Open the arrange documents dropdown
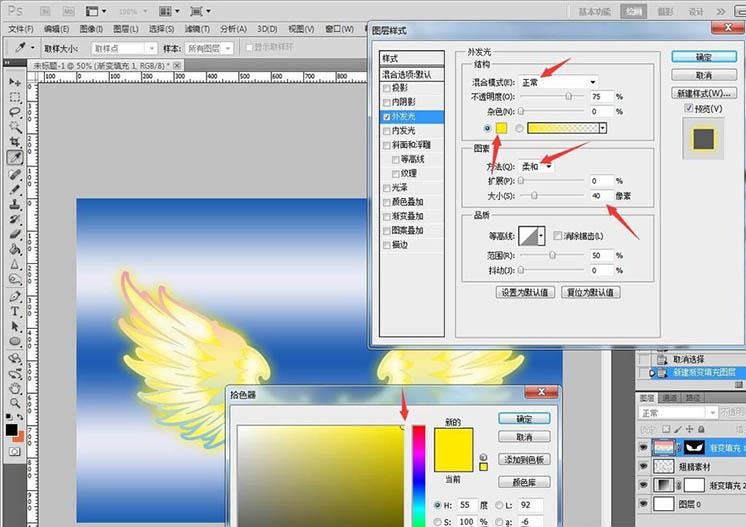This screenshot has width=746, height=527. pos(169,11)
